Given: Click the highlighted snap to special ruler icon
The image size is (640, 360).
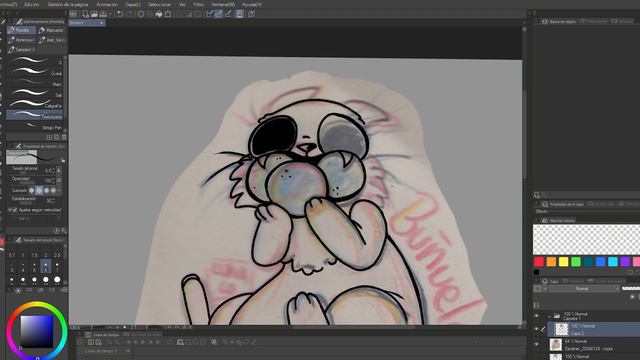Looking at the screenshot, I should point(219,14).
